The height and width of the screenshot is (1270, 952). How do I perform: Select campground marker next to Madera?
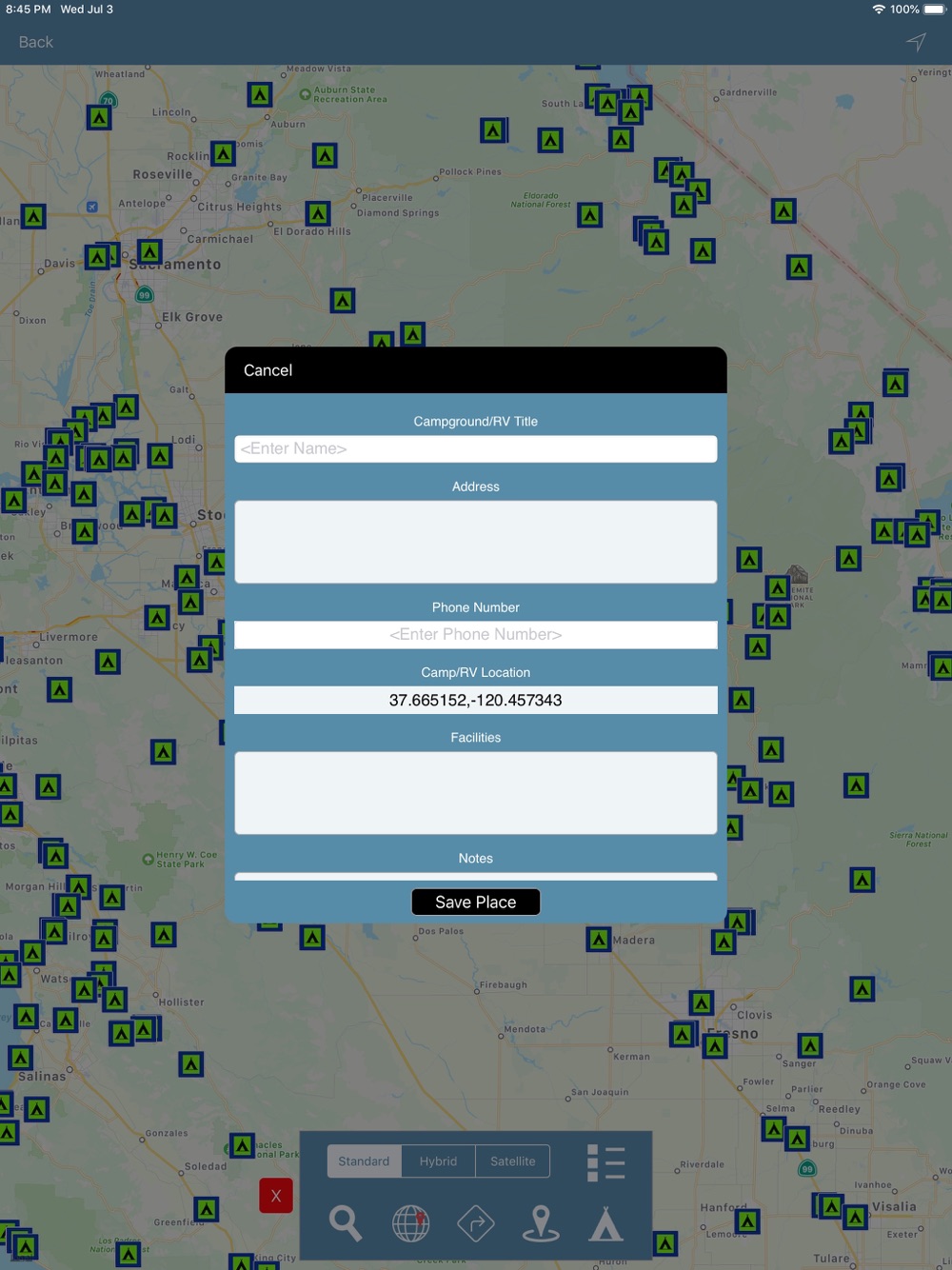tap(598, 940)
